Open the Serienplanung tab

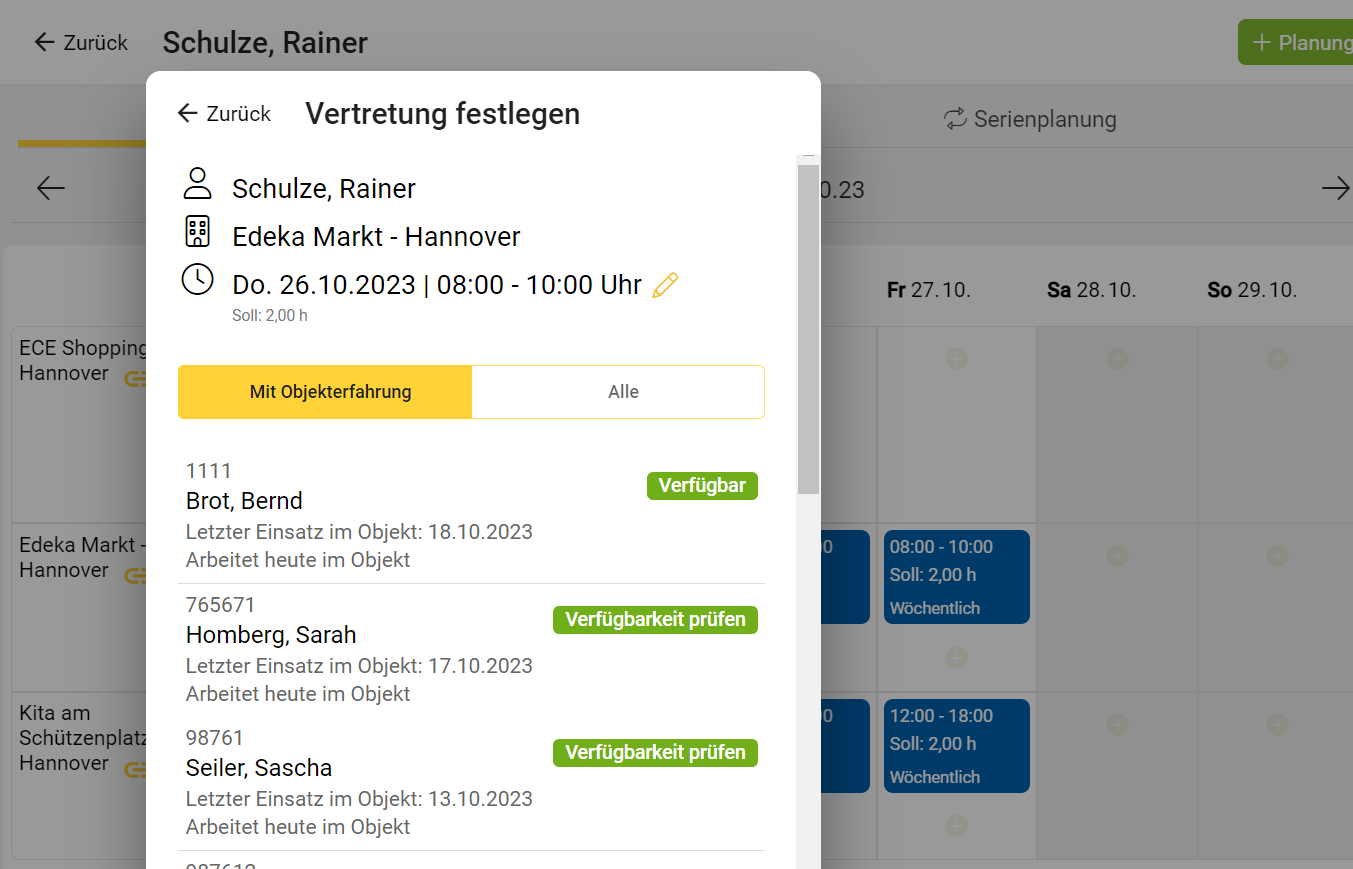point(1030,119)
